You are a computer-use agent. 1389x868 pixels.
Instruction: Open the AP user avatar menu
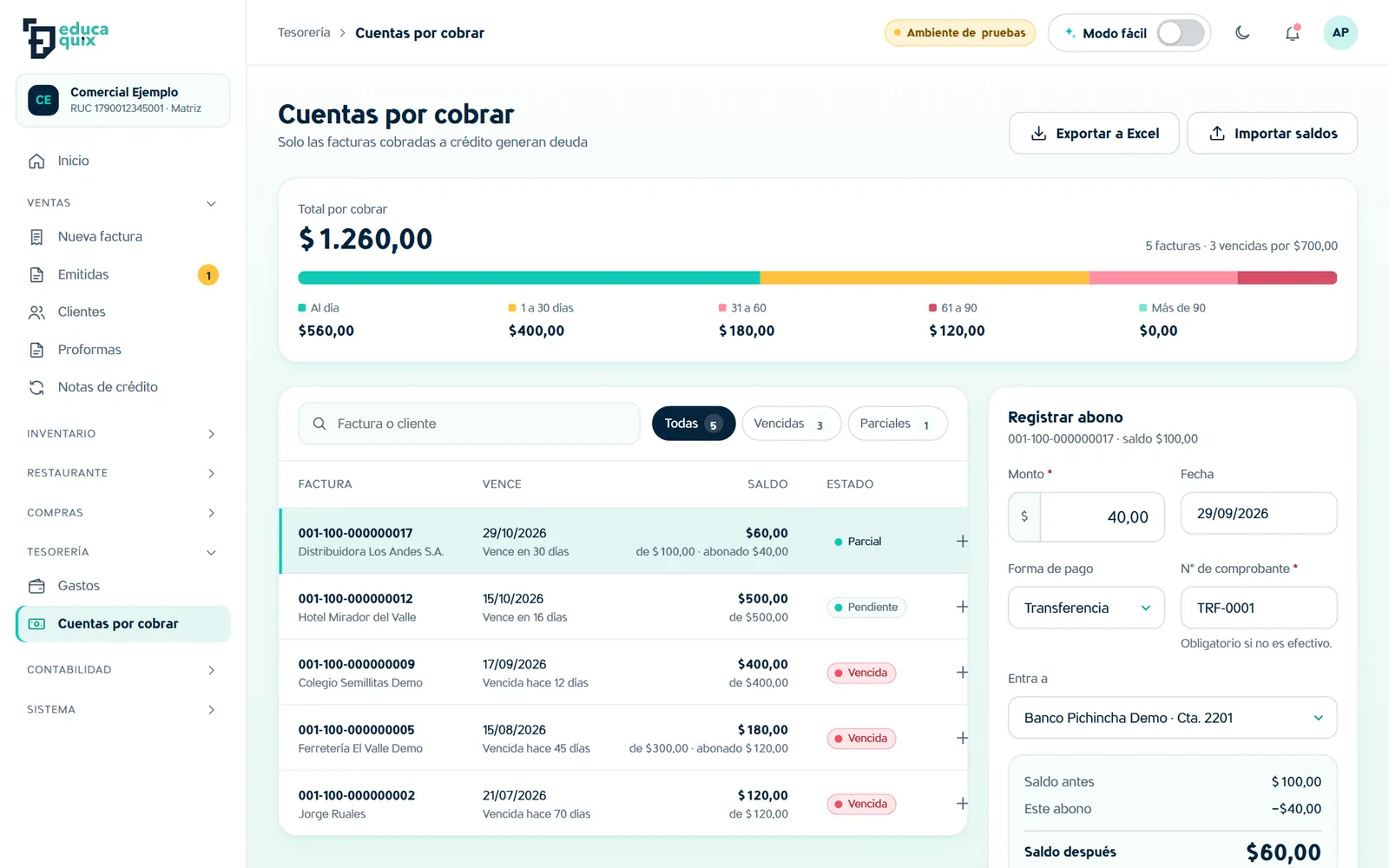[x=1340, y=33]
